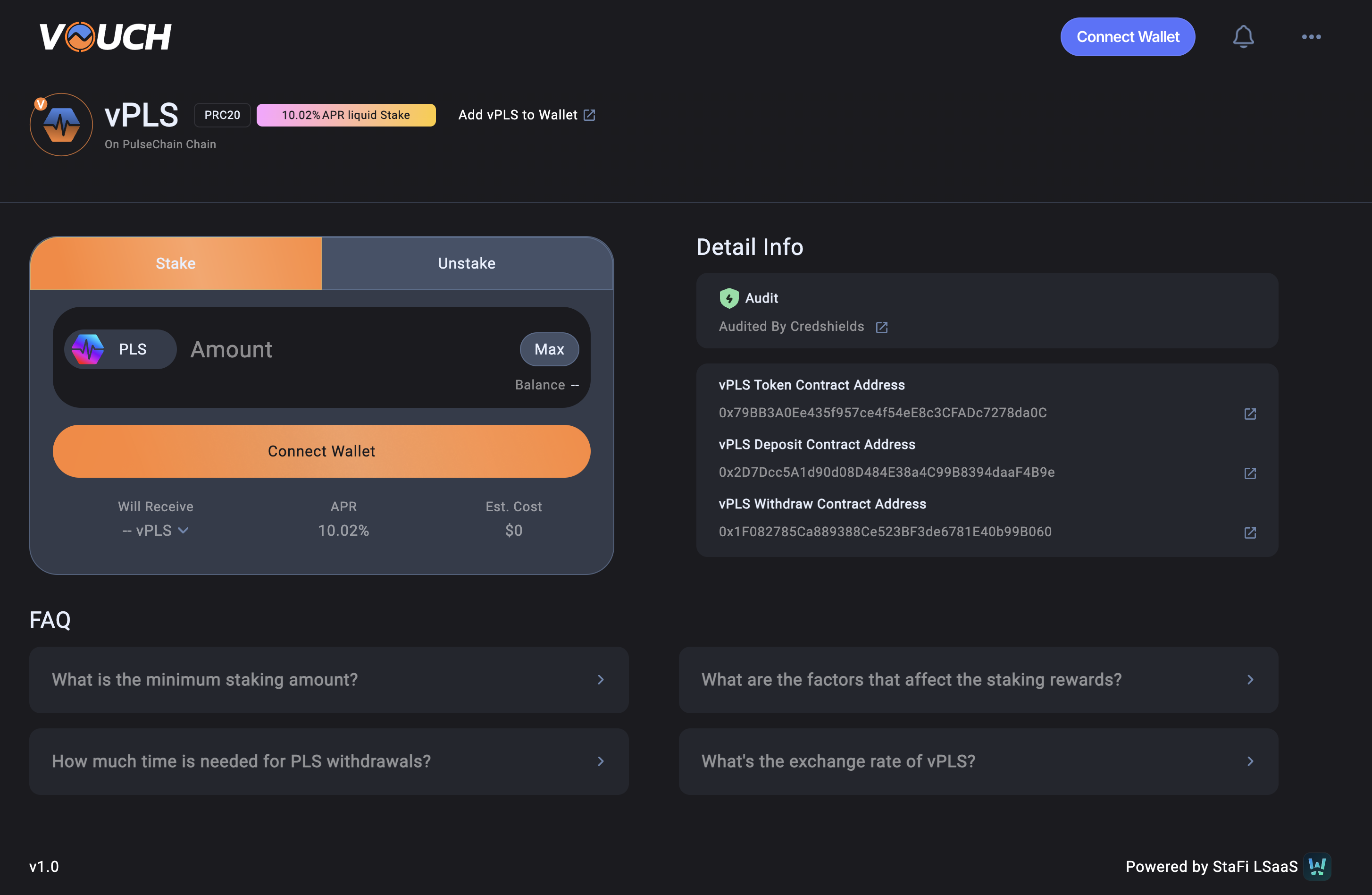
Task: Click the 'vPLS Token Contract Address' heading
Action: click(811, 385)
